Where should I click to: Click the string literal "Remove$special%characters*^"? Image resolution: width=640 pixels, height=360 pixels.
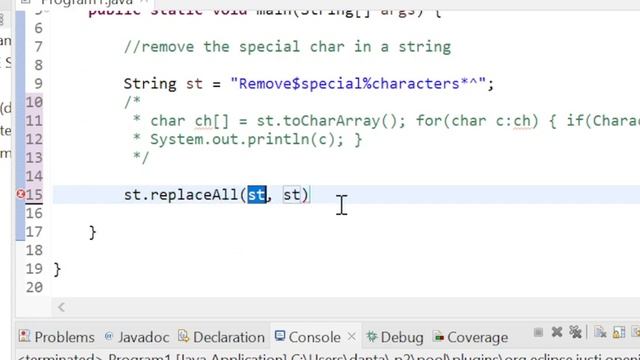358,84
